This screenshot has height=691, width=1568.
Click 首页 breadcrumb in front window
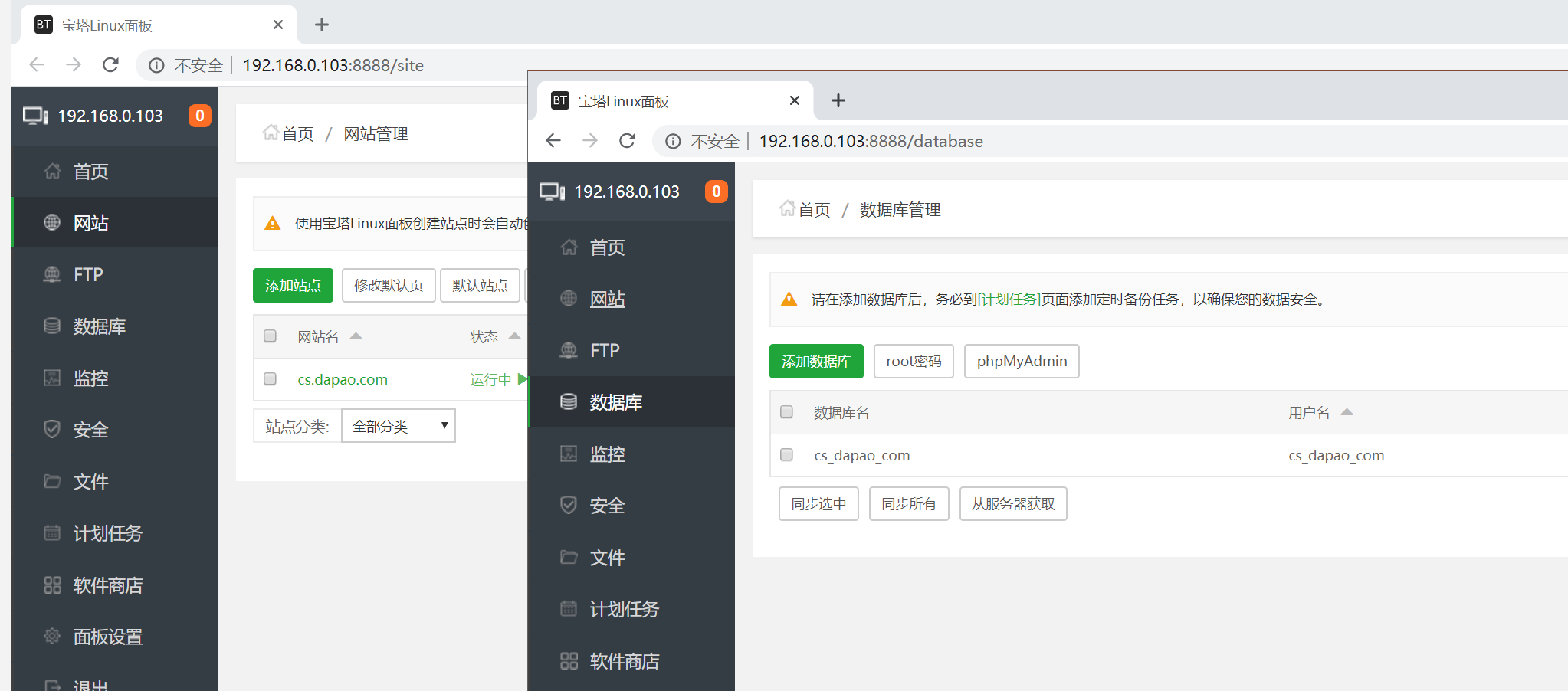814,209
